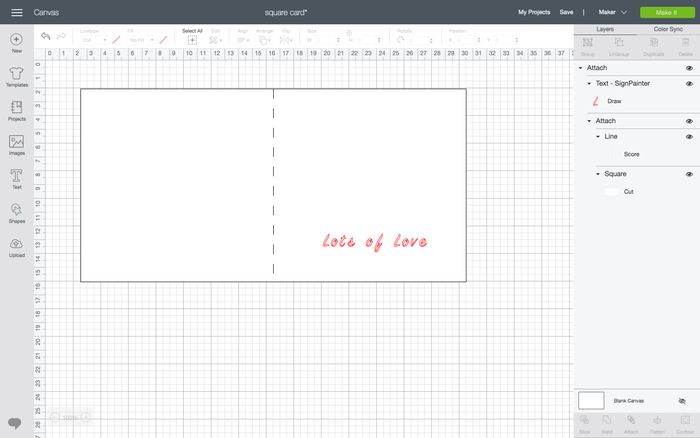The height and width of the screenshot is (438, 700).
Task: Select the Text tool in sidebar
Action: click(x=16, y=178)
